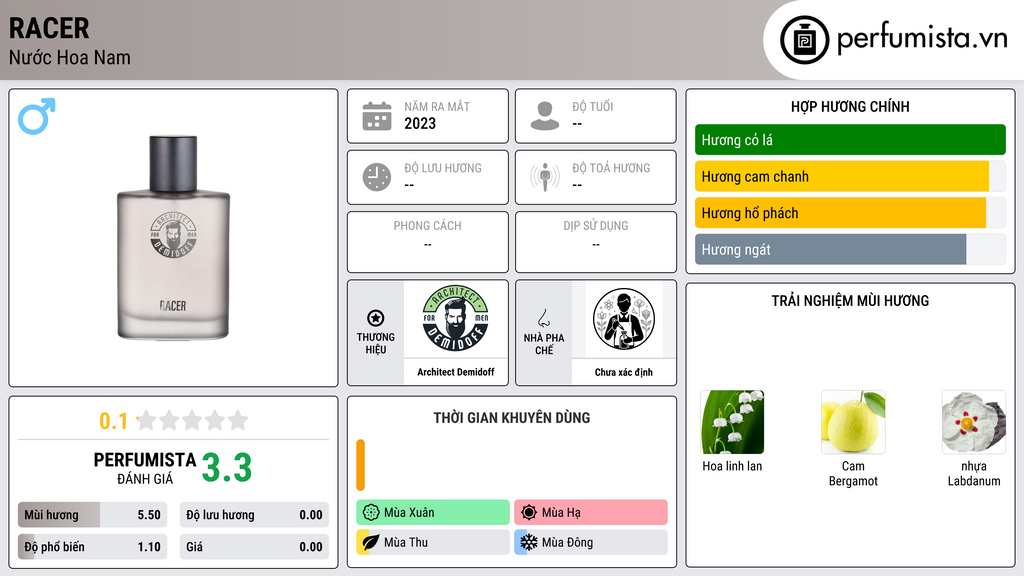Image resolution: width=1024 pixels, height=576 pixels.
Task: Open the nhựa Labdanum note image
Action: pos(974,422)
